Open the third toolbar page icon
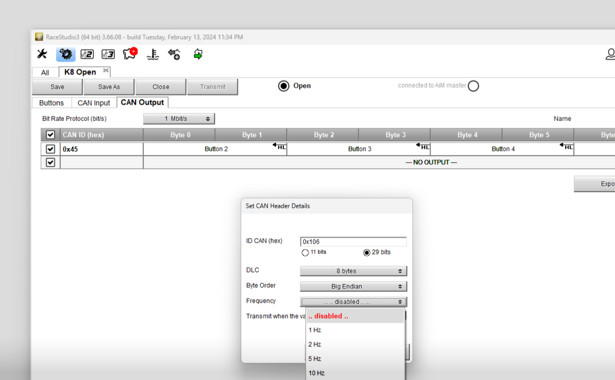Screen dimensions: 615x380 [x=108, y=54]
